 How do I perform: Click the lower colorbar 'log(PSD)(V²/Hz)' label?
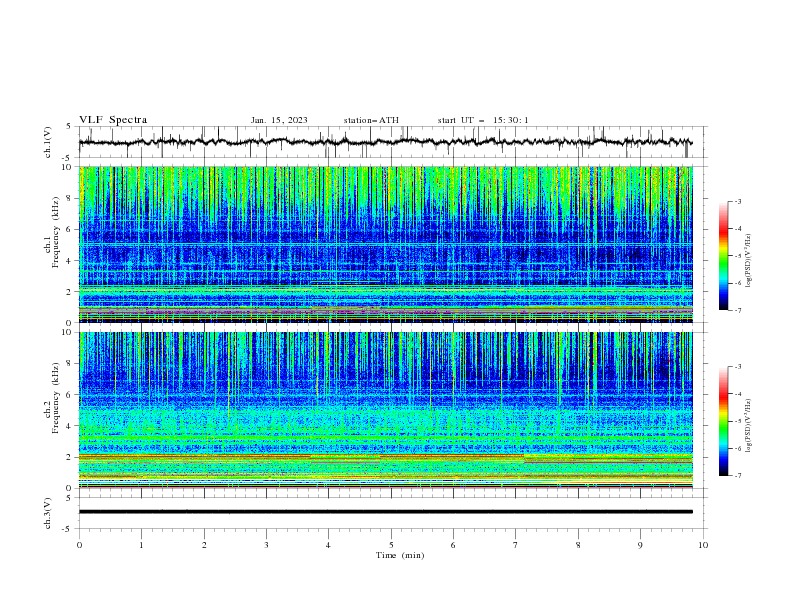(749, 425)
